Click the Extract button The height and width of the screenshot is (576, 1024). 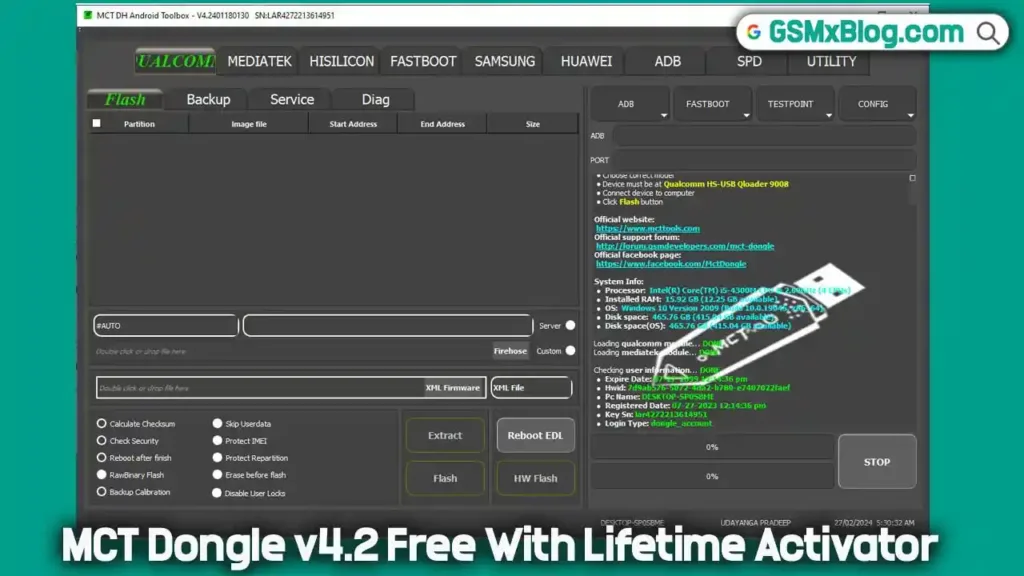click(445, 435)
